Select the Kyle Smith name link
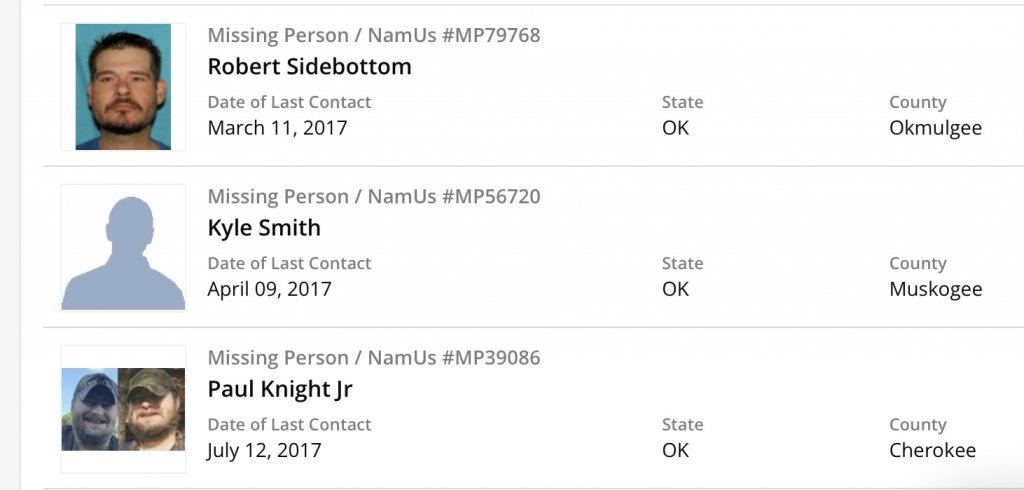The image size is (1024, 490). [x=264, y=228]
